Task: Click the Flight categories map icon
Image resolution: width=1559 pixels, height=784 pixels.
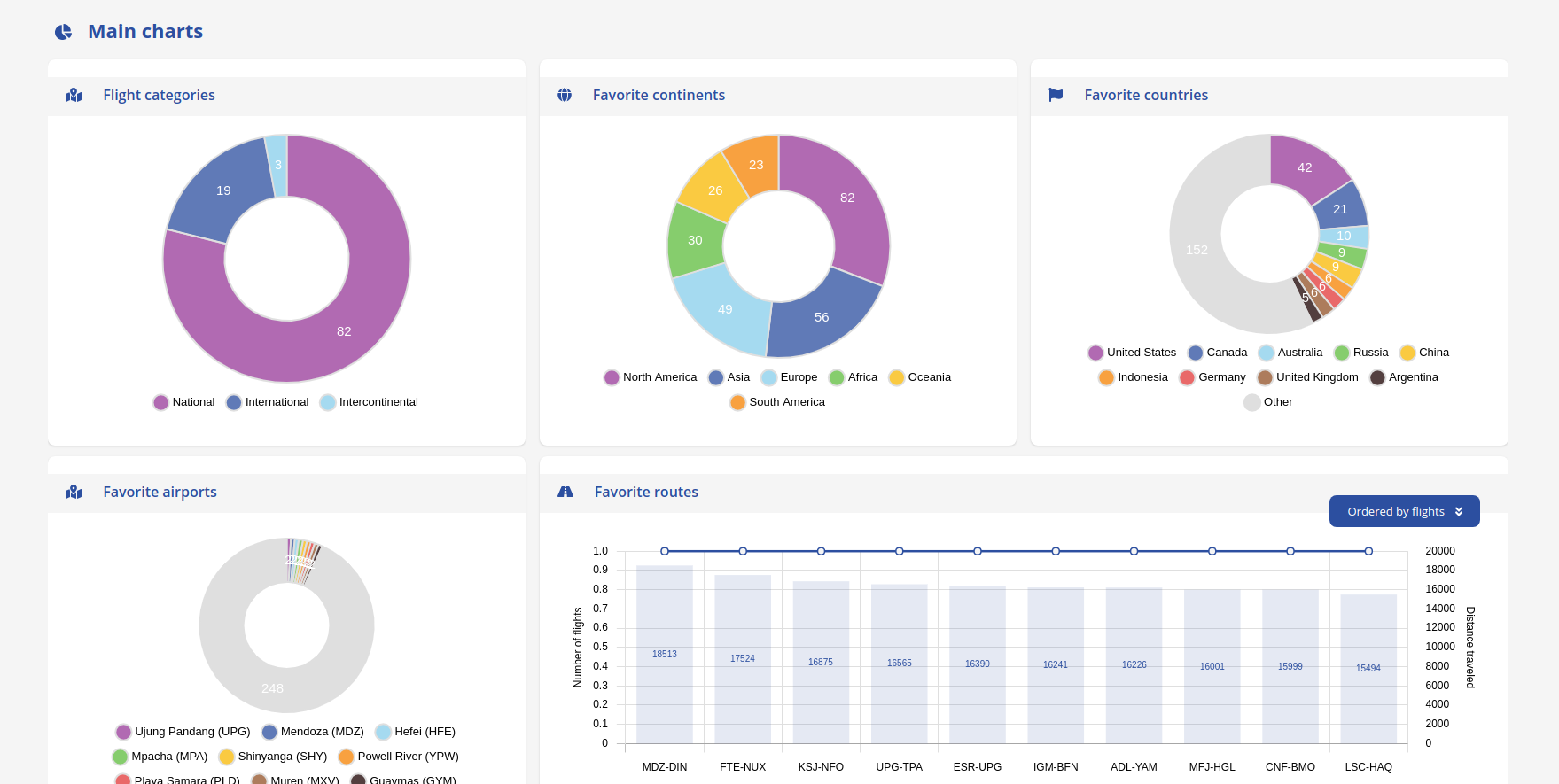Action: (x=74, y=95)
